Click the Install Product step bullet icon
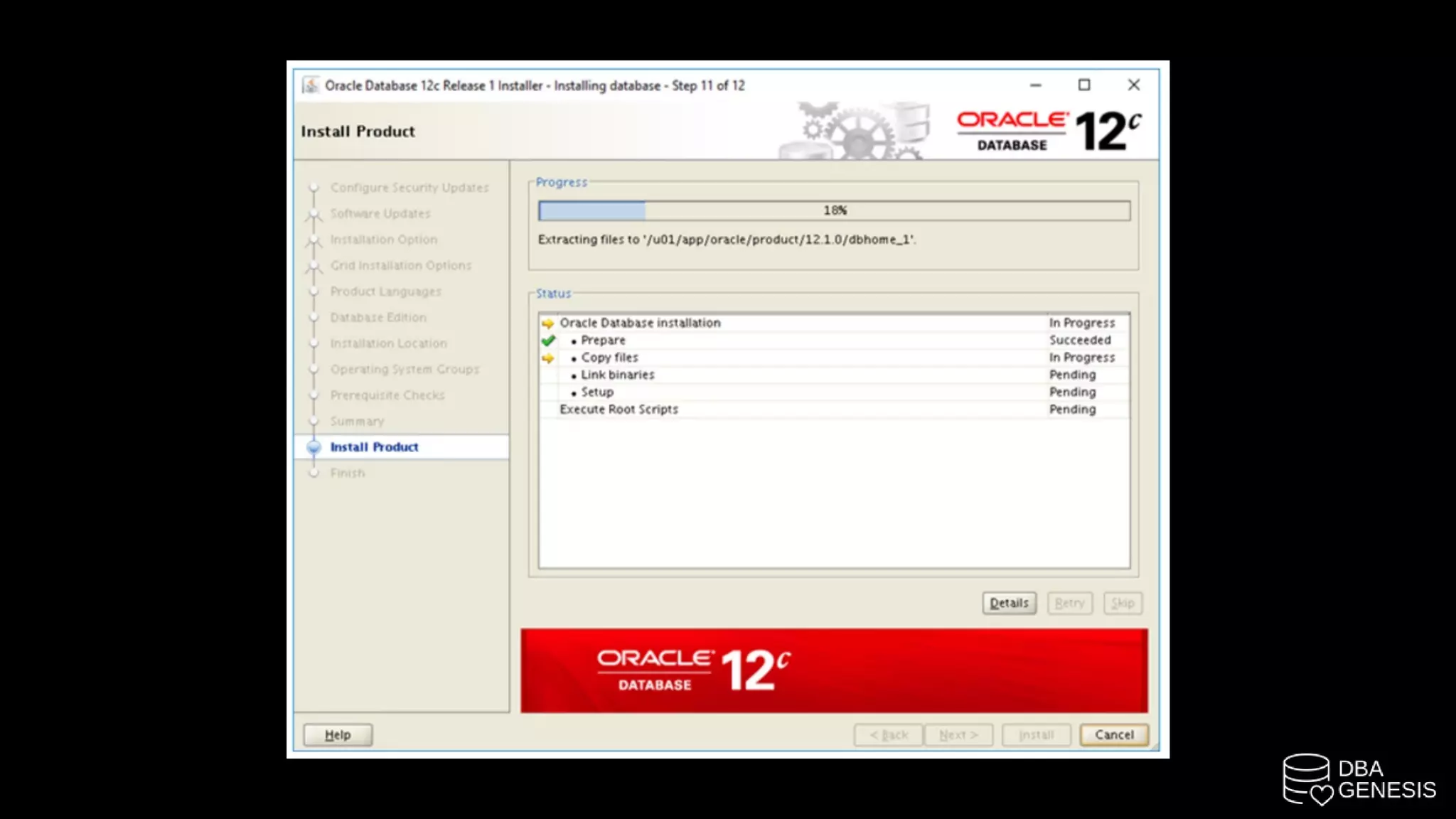Image resolution: width=1456 pixels, height=819 pixels. point(314,447)
